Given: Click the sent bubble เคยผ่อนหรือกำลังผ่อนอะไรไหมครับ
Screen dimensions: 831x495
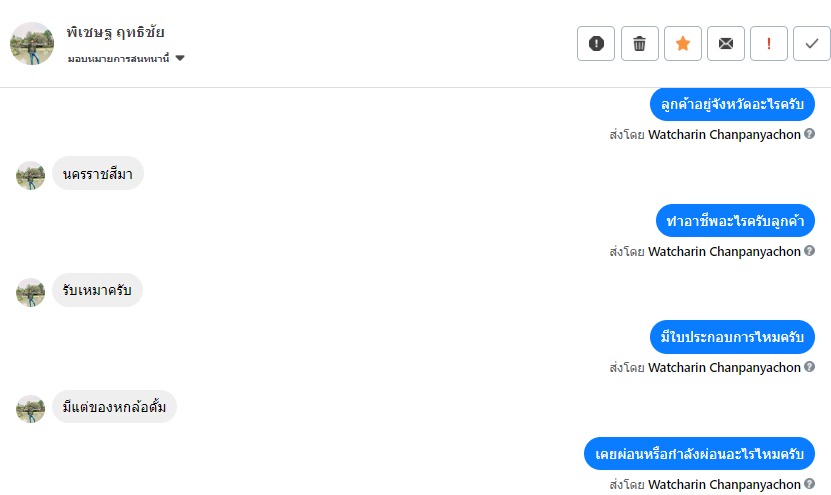Looking at the screenshot, I should pos(699,454).
